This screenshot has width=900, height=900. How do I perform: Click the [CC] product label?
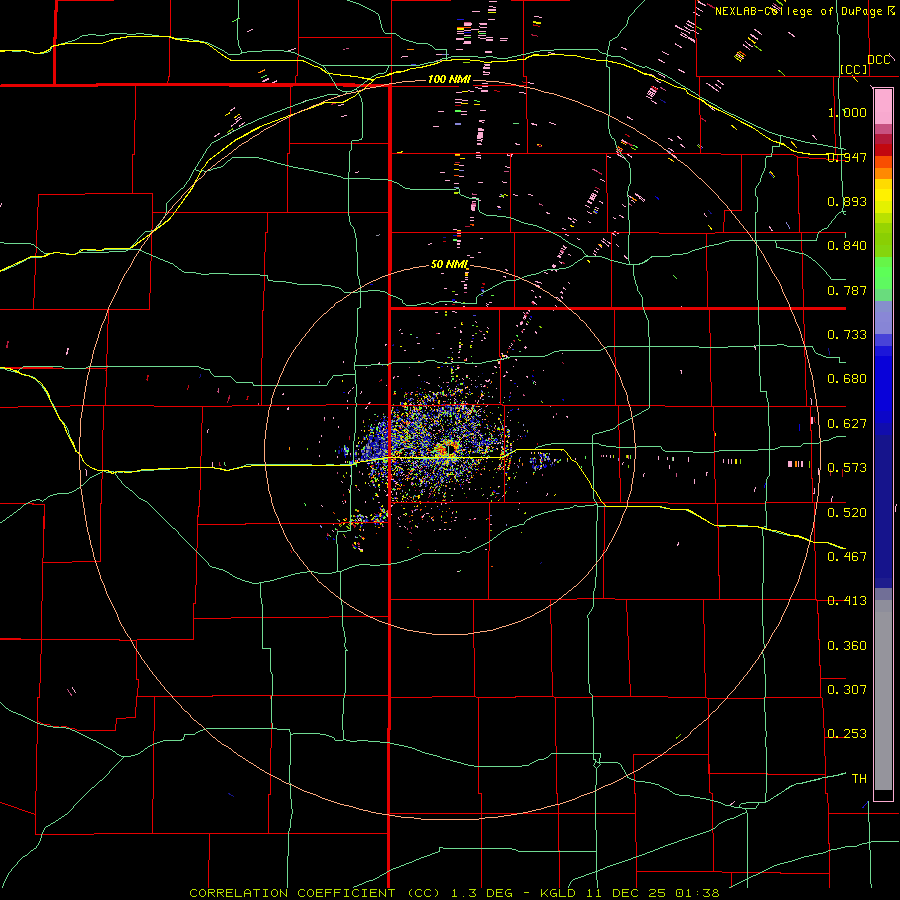coord(854,69)
